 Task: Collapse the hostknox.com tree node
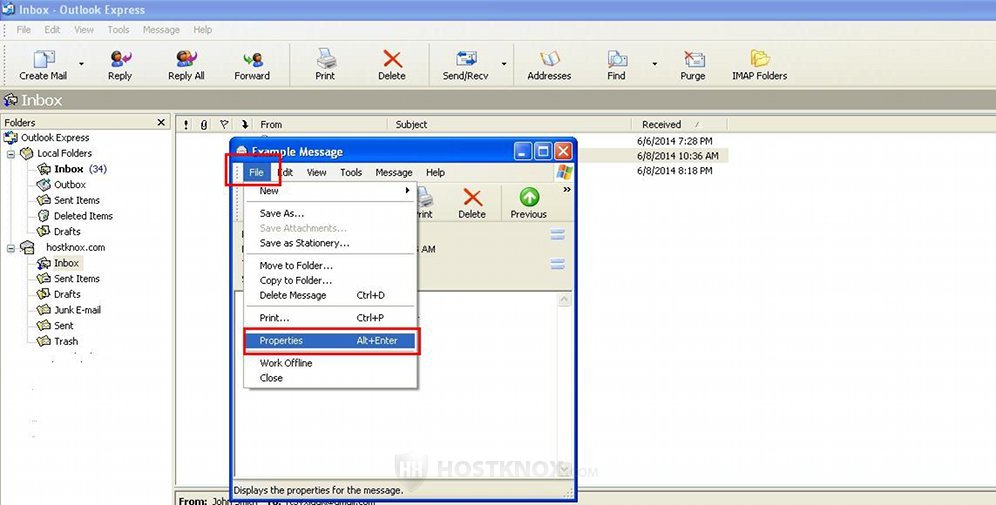11,248
